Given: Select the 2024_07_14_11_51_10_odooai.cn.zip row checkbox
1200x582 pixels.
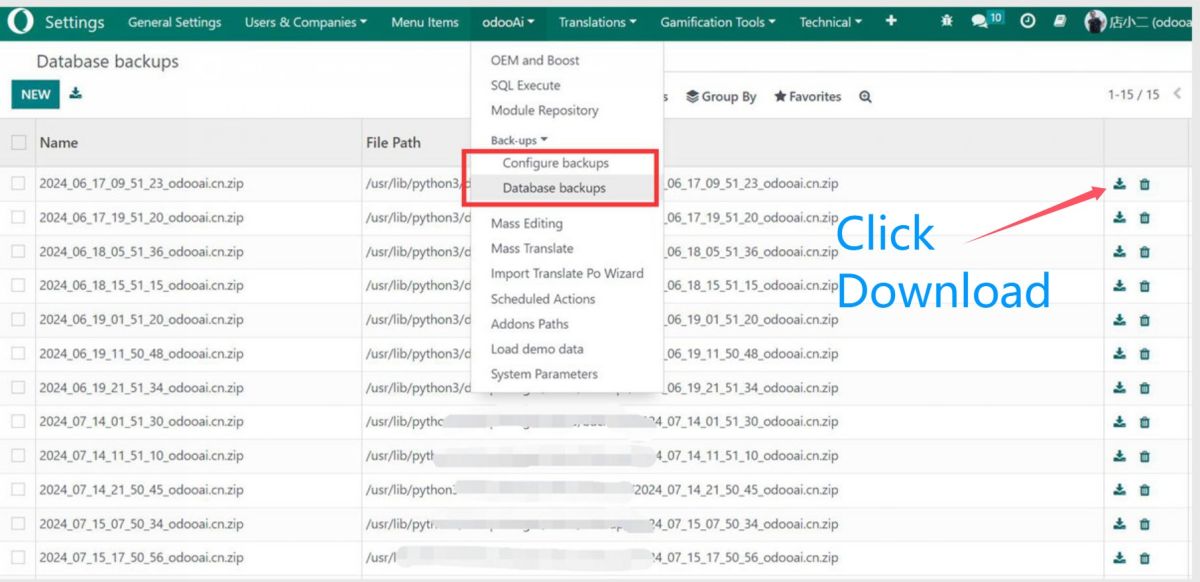Looking at the screenshot, I should [x=19, y=456].
